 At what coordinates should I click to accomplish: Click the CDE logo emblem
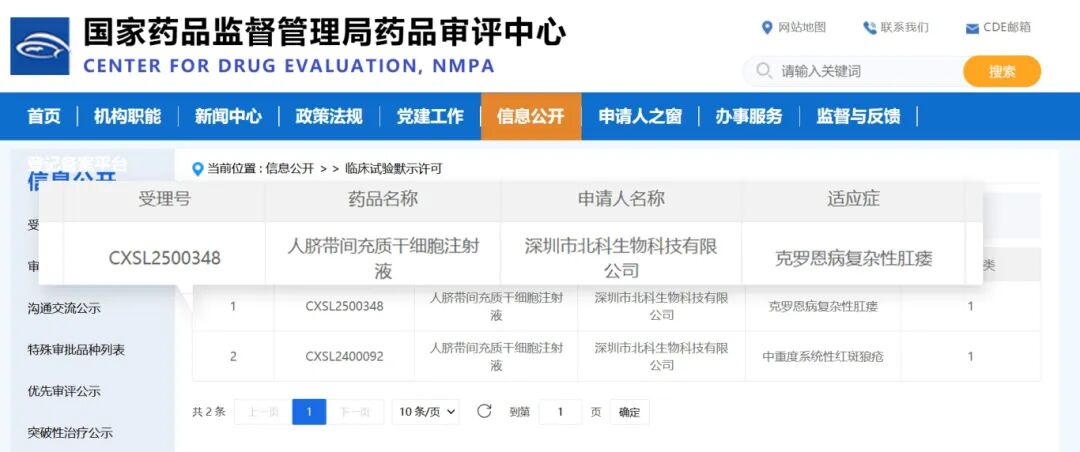point(40,46)
